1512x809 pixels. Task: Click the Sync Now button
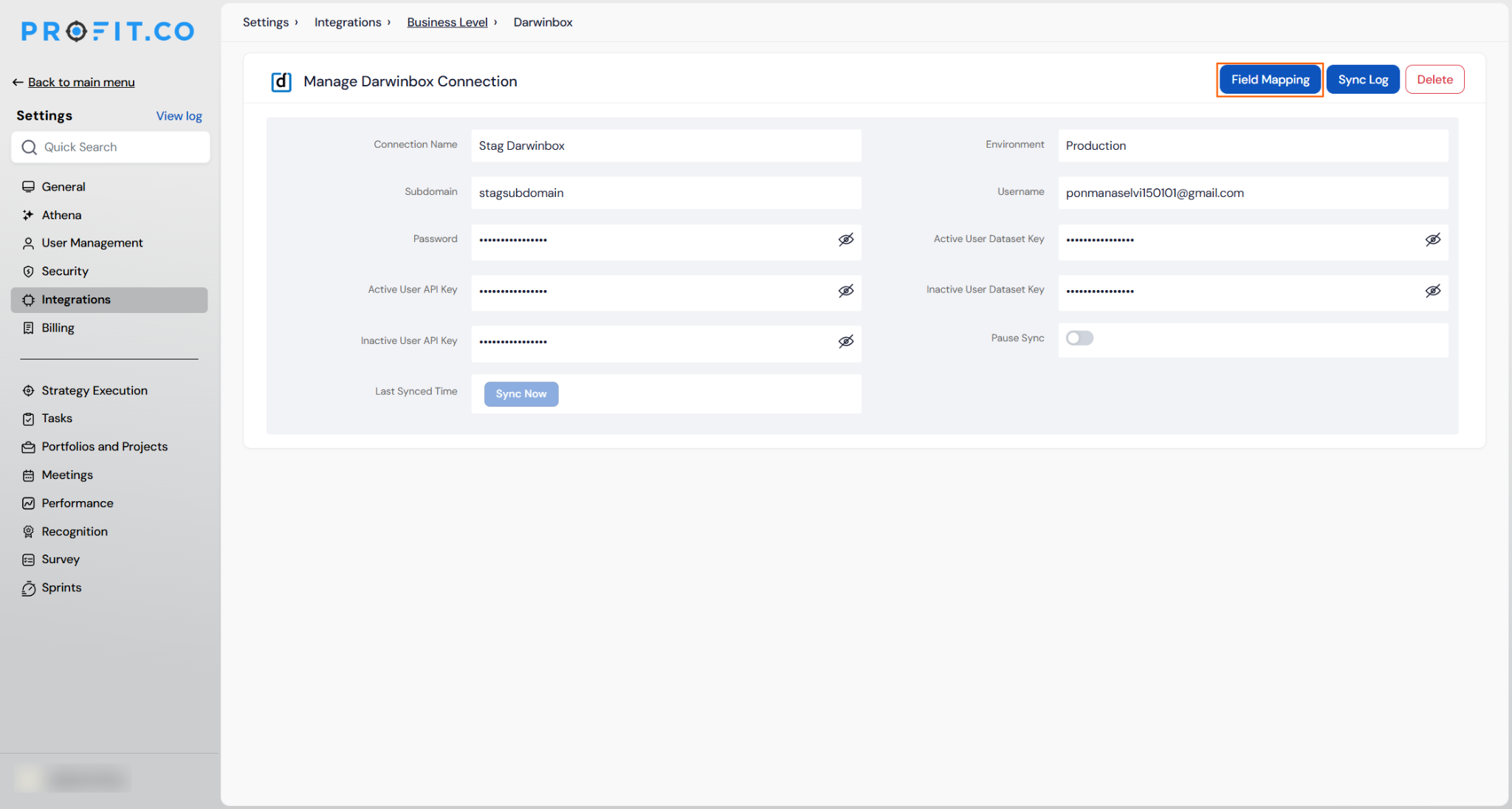(521, 394)
